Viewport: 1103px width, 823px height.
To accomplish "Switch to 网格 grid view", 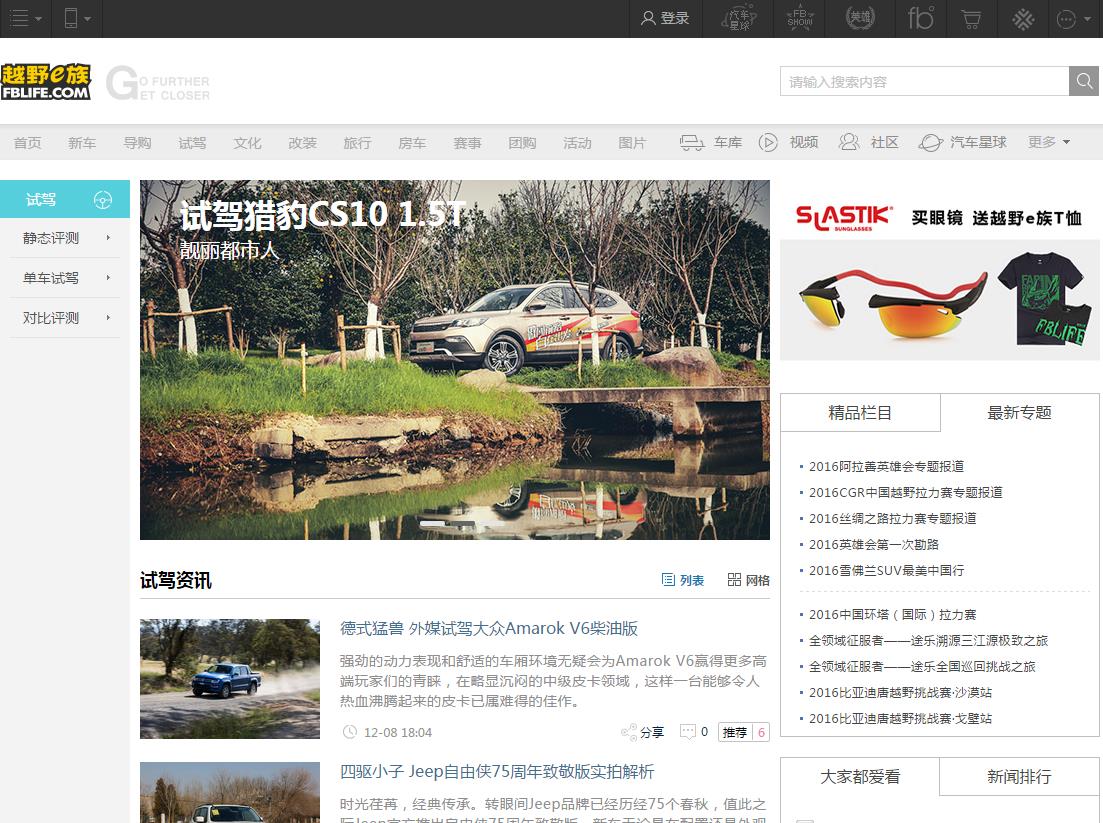I will pyautogui.click(x=748, y=580).
